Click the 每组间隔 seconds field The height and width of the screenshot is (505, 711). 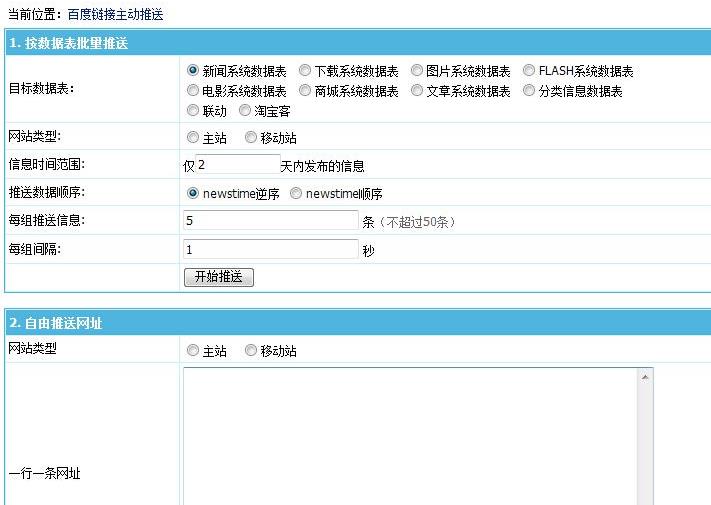coord(271,249)
